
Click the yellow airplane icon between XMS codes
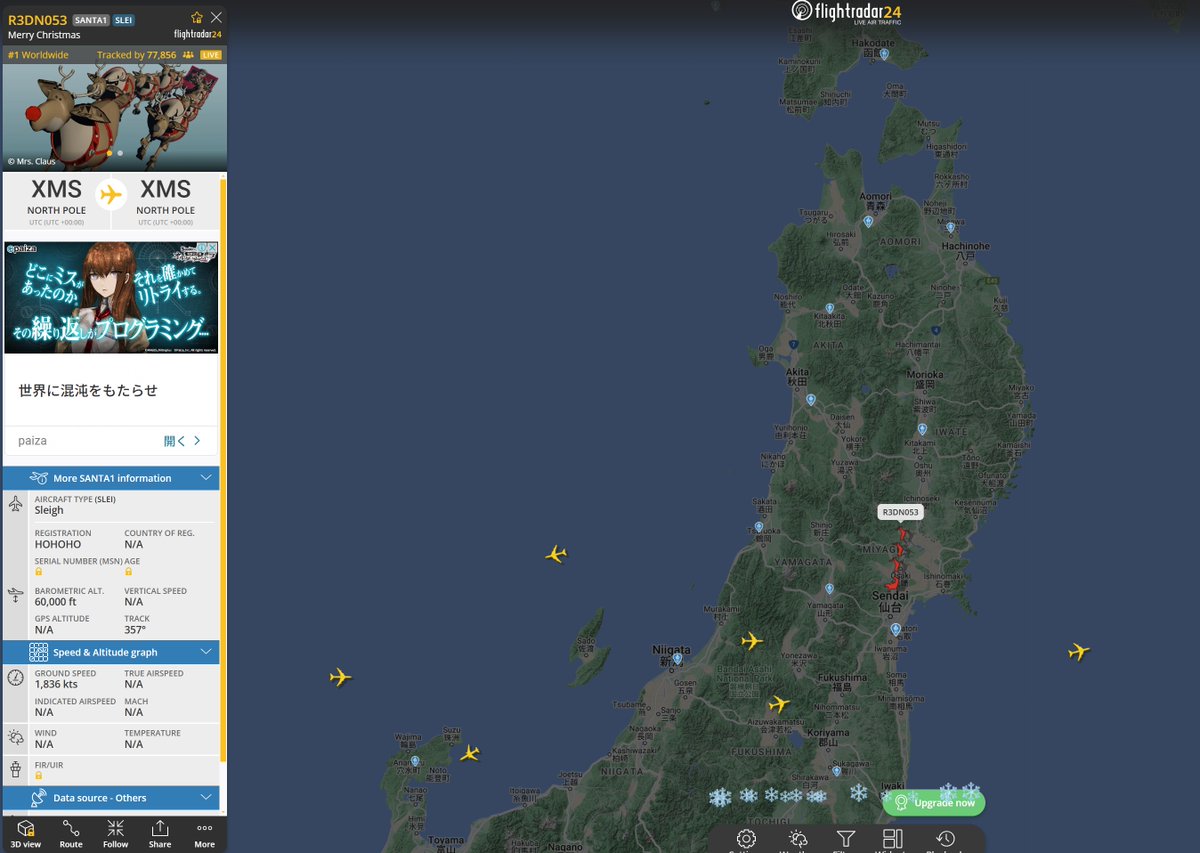pos(111,194)
